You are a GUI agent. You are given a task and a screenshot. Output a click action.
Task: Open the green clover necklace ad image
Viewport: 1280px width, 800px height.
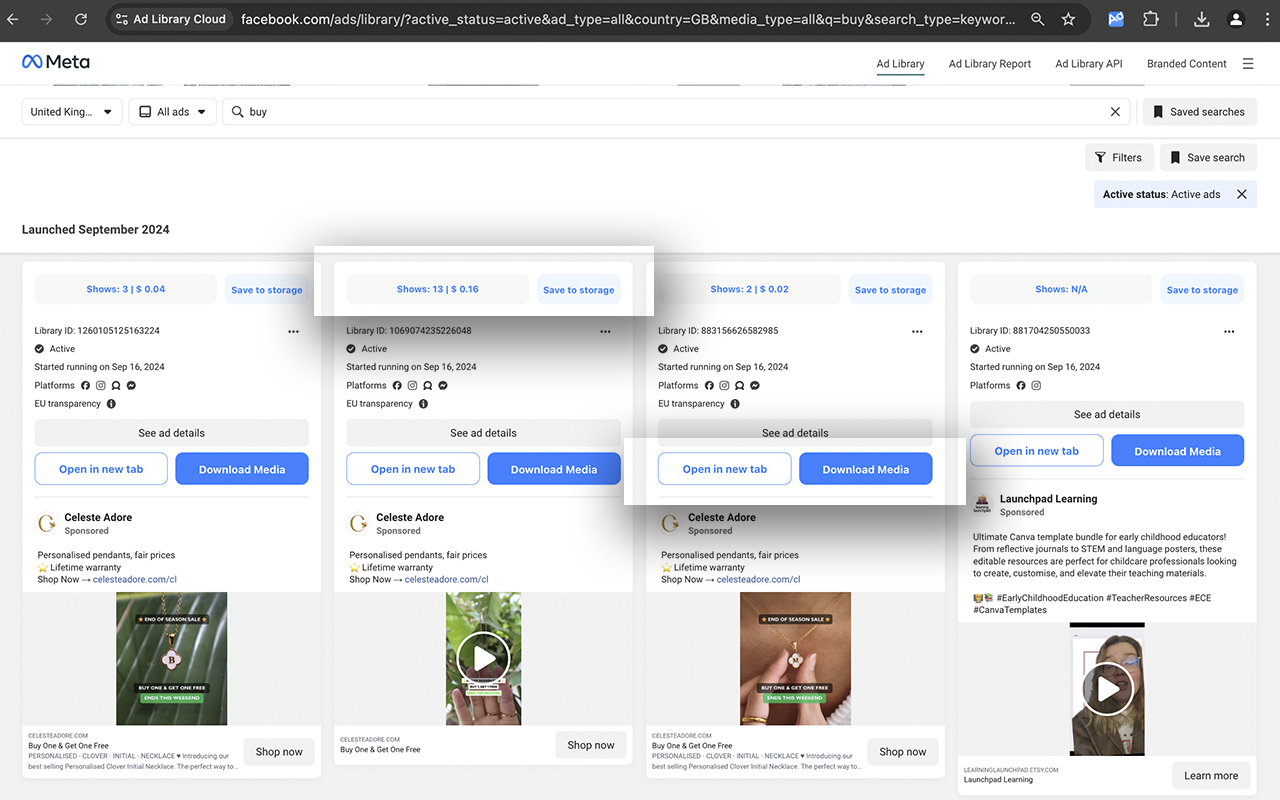tap(172, 659)
